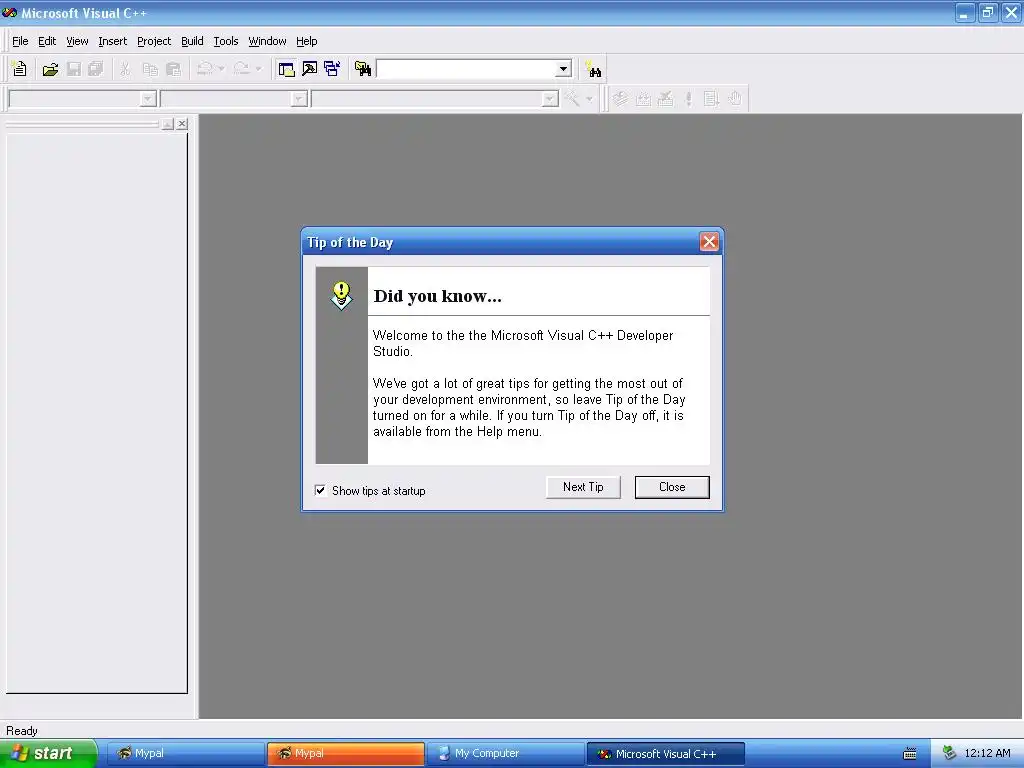The image size is (1024, 768).
Task: Click the Open file folder icon
Action: click(x=50, y=69)
